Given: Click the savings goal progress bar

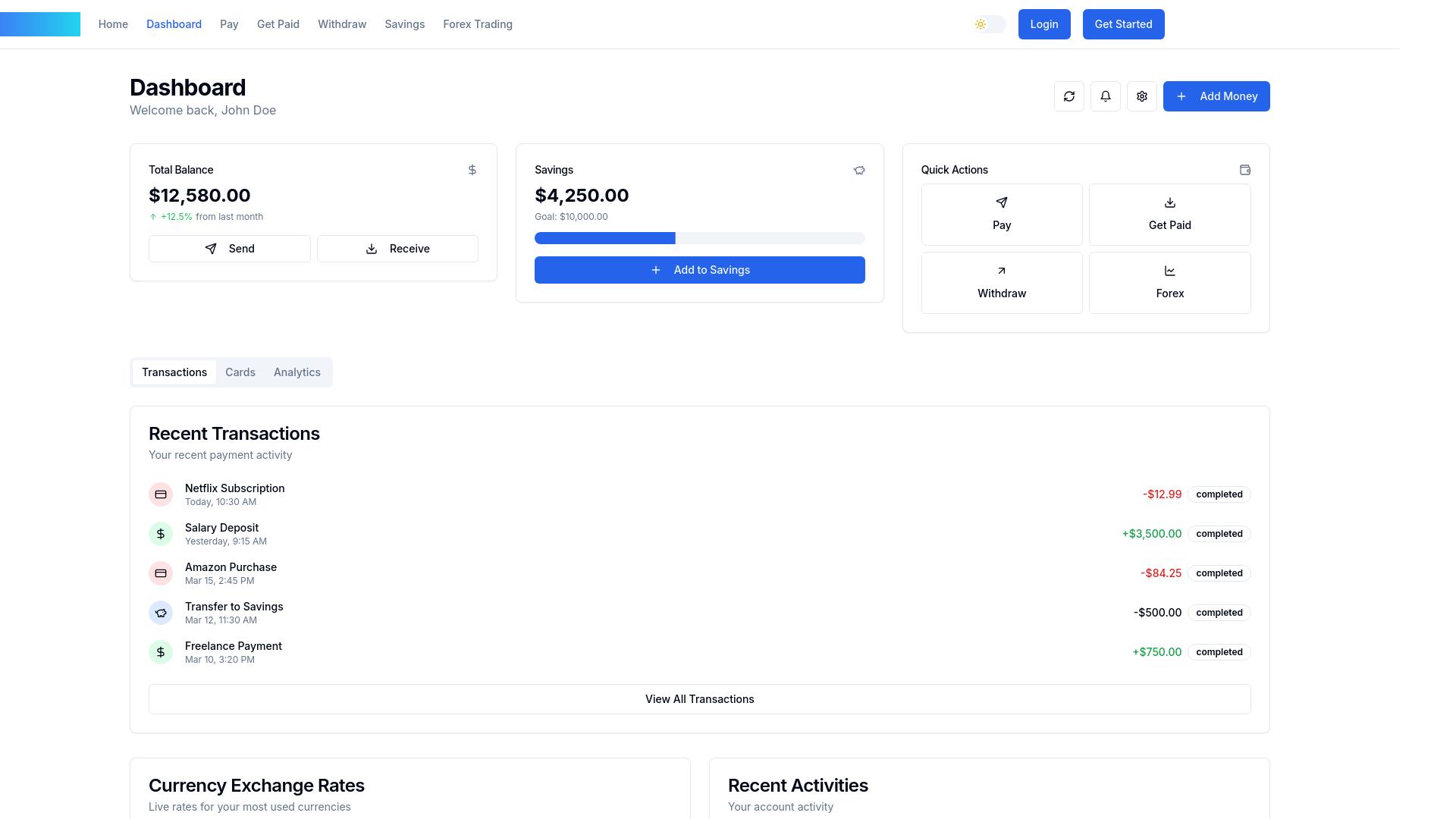Looking at the screenshot, I should coord(699,238).
